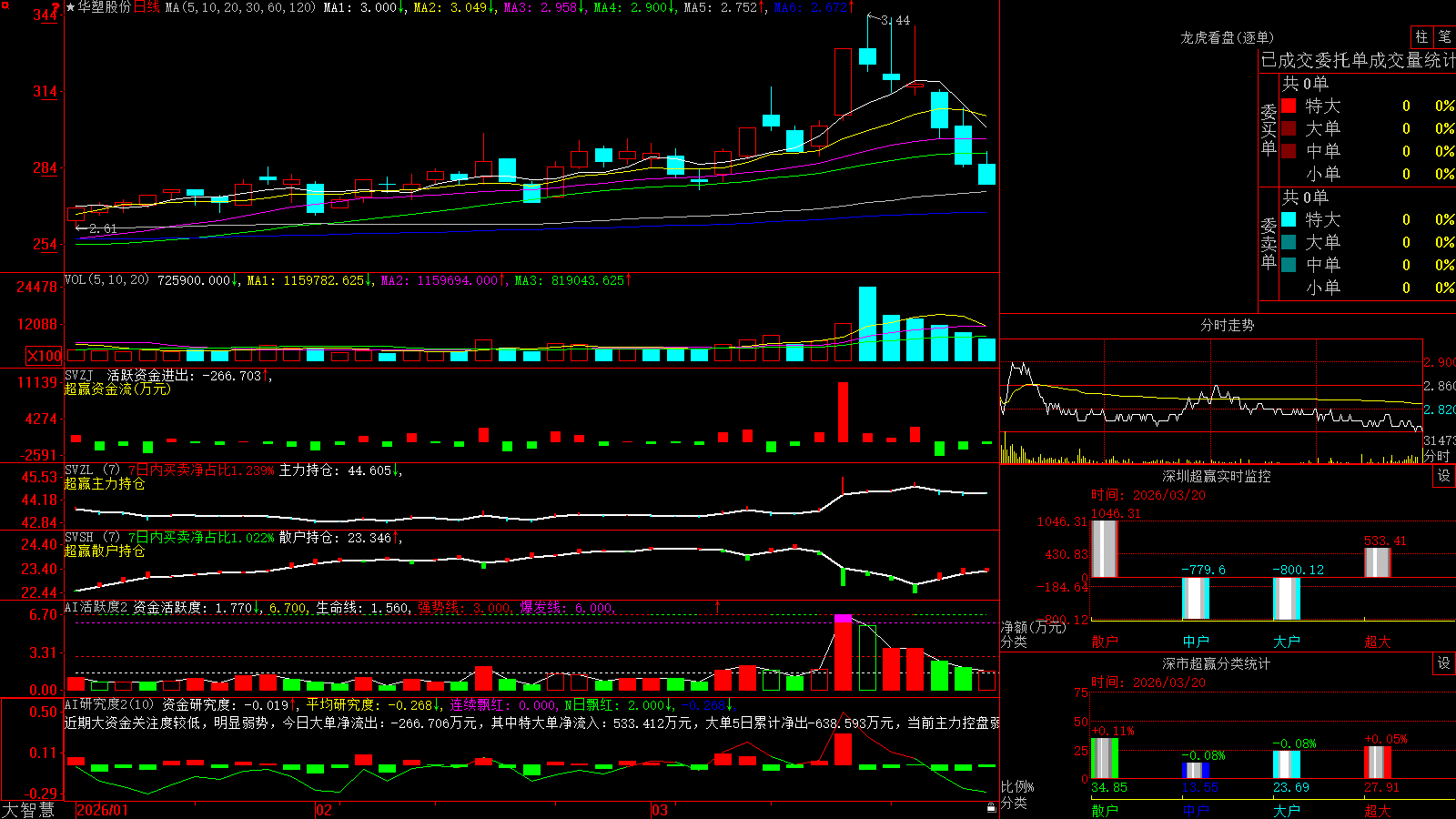1456x819 pixels.
Task: Click the tallest red bar in 超赢资金流
Action: [x=844, y=412]
